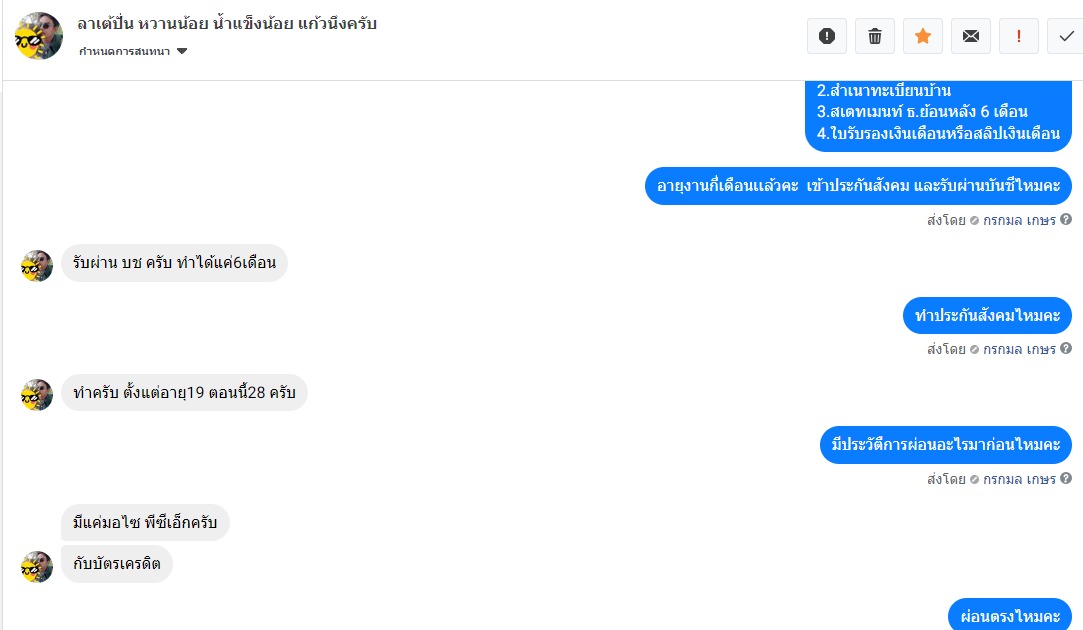Toggle the orange star follow-up icon
Viewport: 1083px width, 630px height.
coord(923,36)
